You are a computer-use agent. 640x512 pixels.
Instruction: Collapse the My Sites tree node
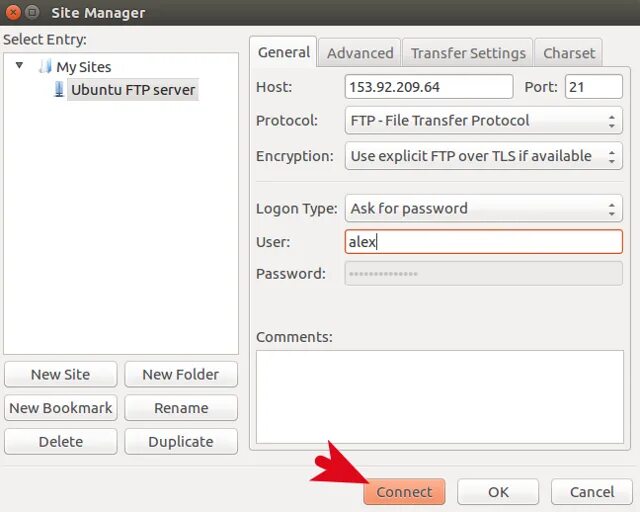pyautogui.click(x=19, y=65)
